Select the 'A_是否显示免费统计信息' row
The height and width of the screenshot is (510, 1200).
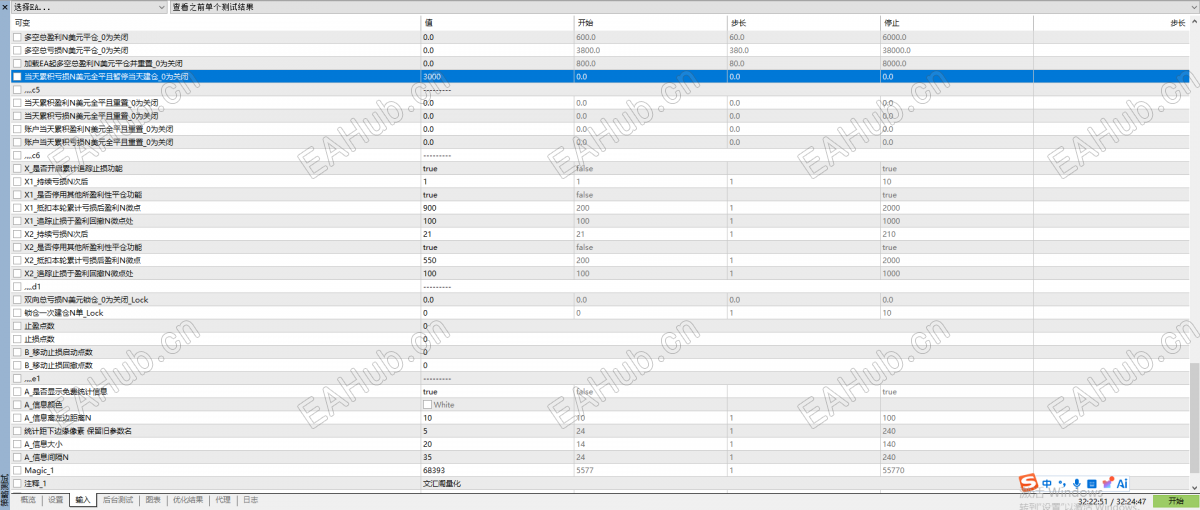point(600,391)
